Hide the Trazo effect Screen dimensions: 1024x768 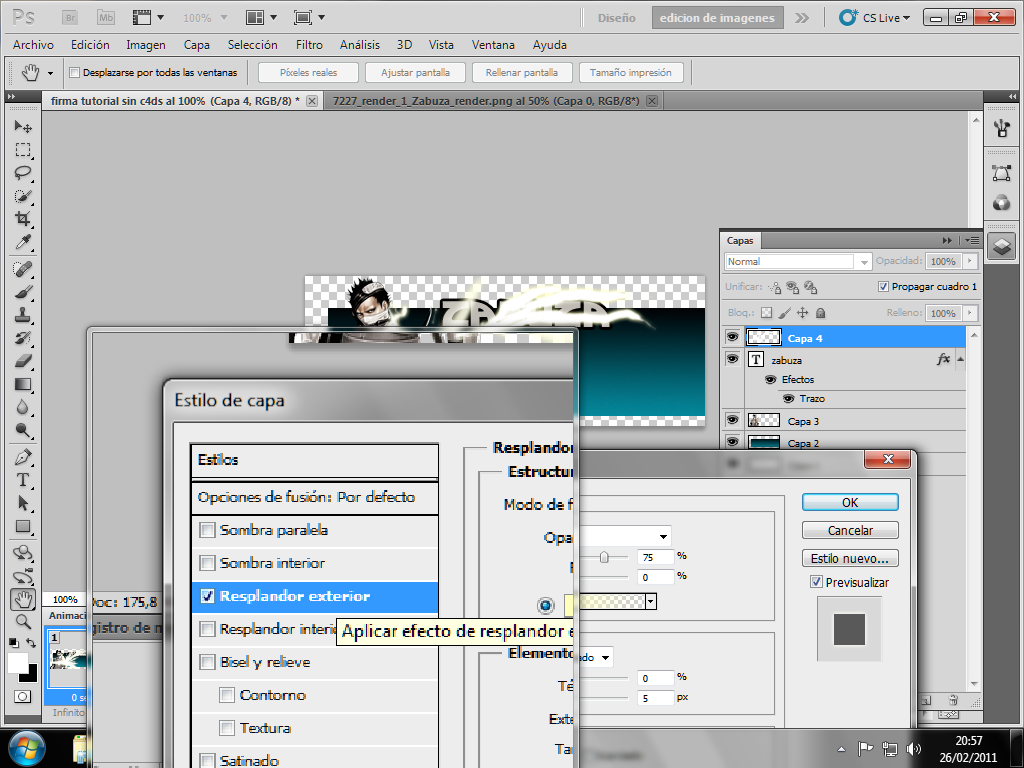click(789, 398)
